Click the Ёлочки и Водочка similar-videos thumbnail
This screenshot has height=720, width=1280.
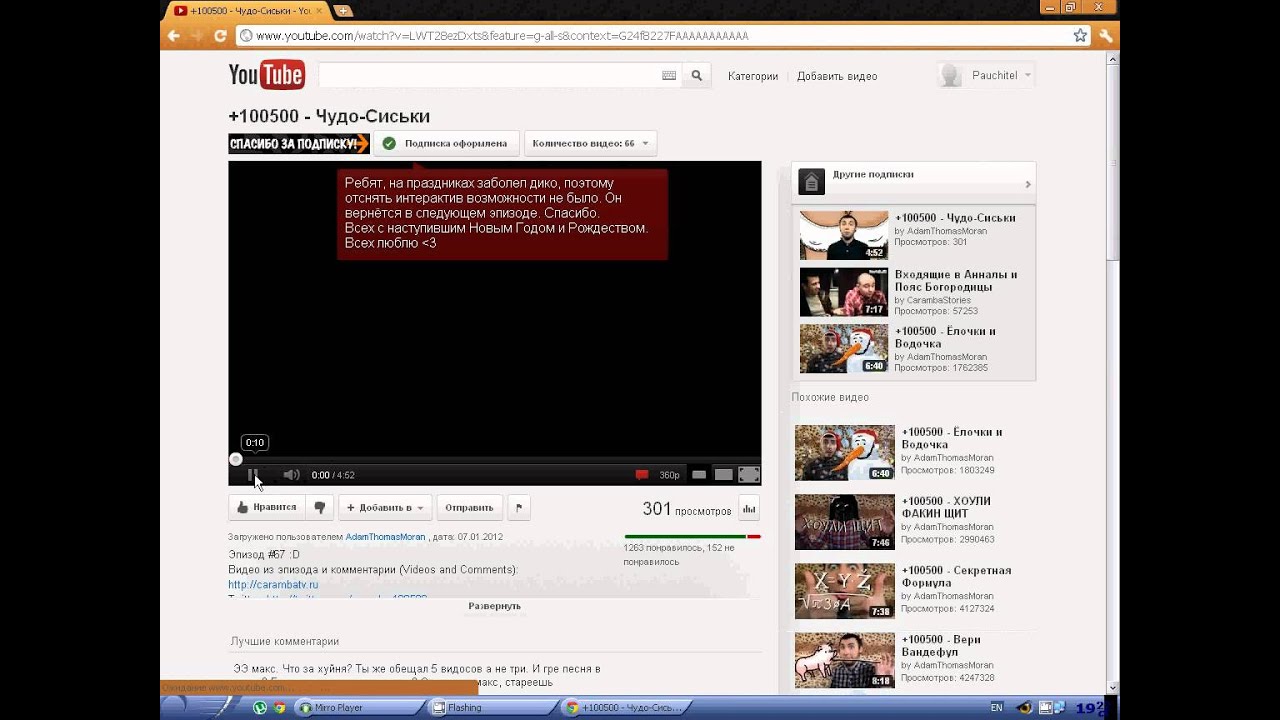tap(845, 453)
